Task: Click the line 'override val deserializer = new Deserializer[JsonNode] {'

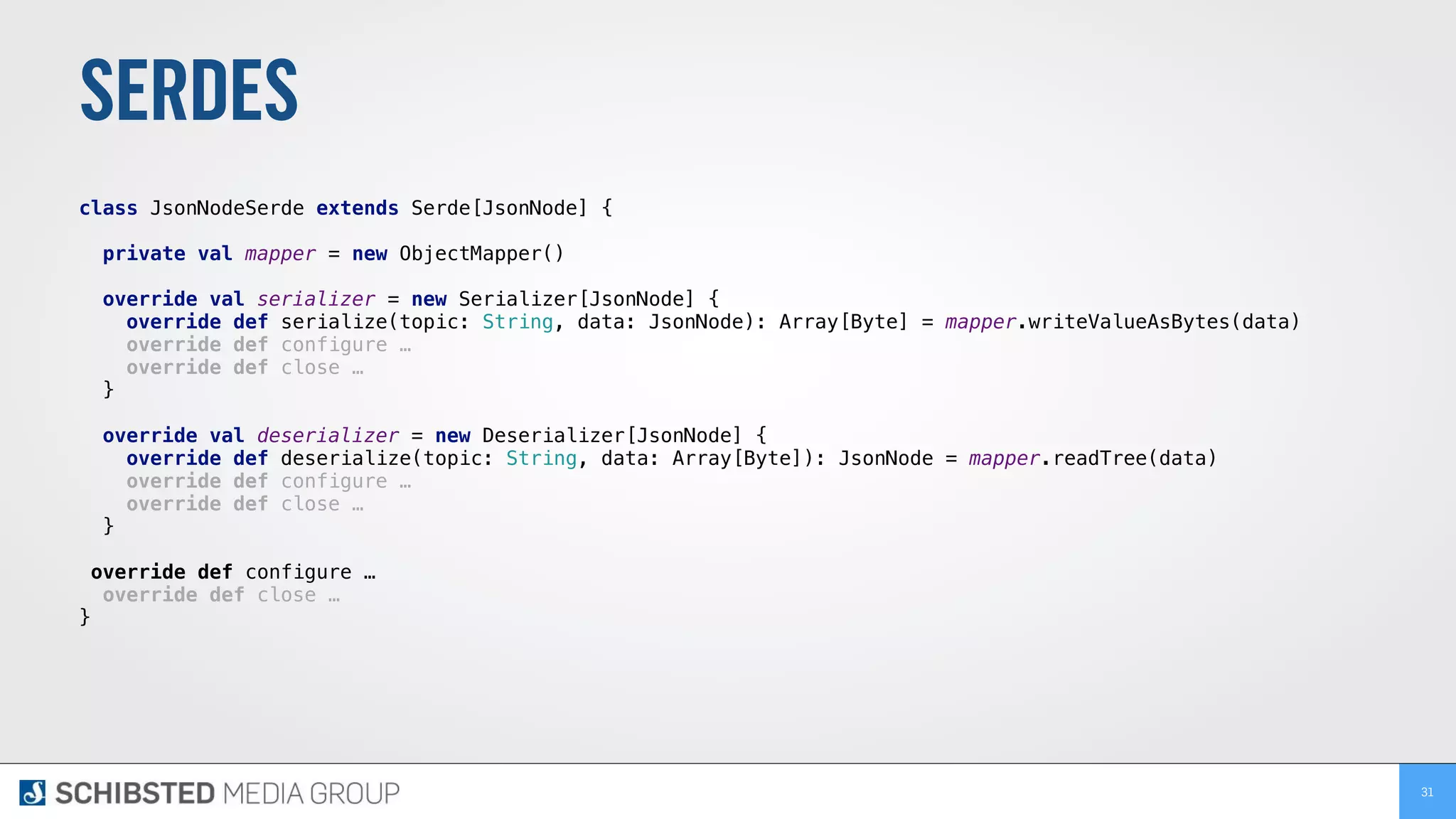Action: click(x=434, y=436)
